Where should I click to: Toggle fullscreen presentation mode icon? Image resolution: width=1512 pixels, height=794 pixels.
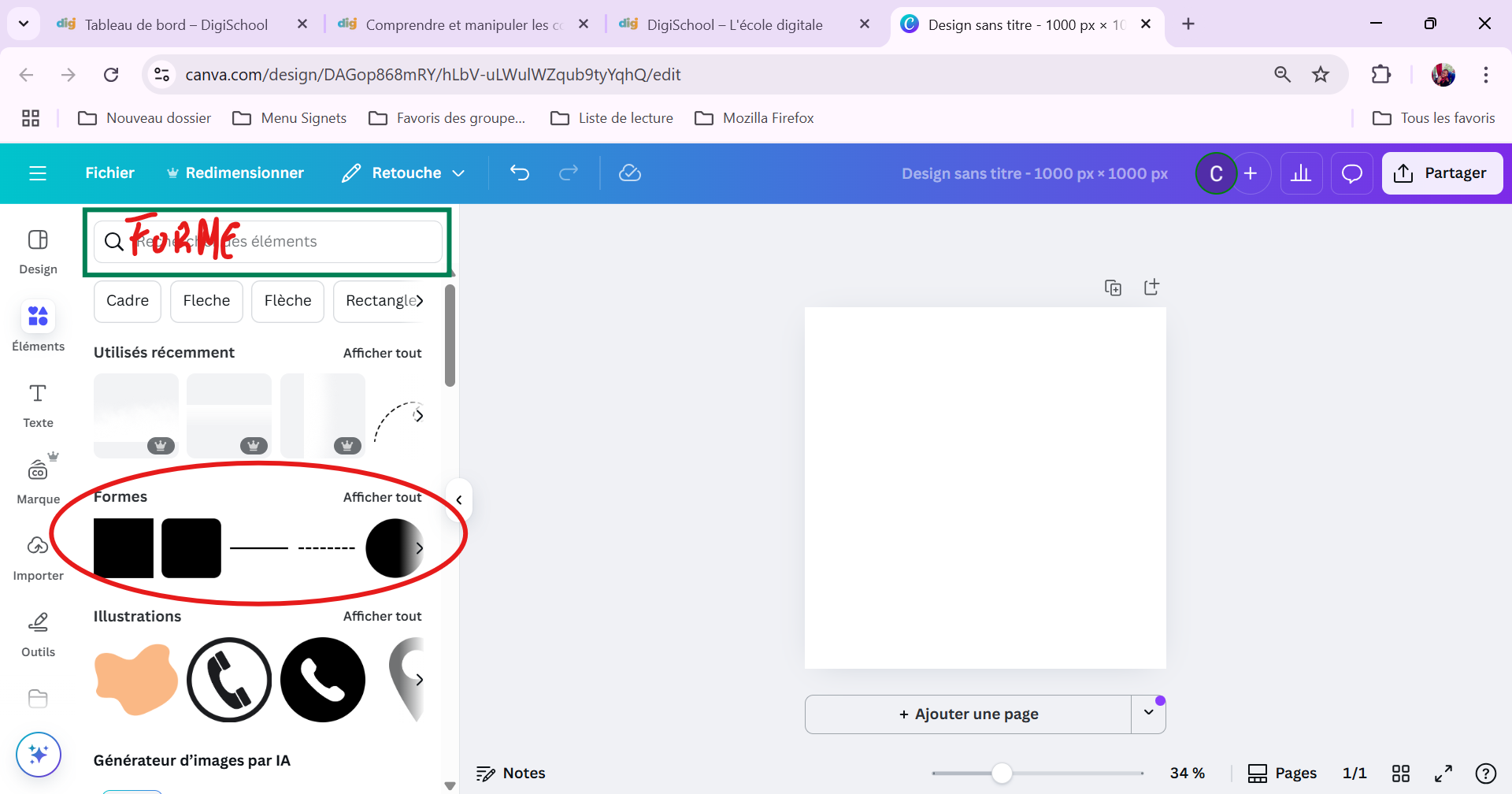(1443, 774)
